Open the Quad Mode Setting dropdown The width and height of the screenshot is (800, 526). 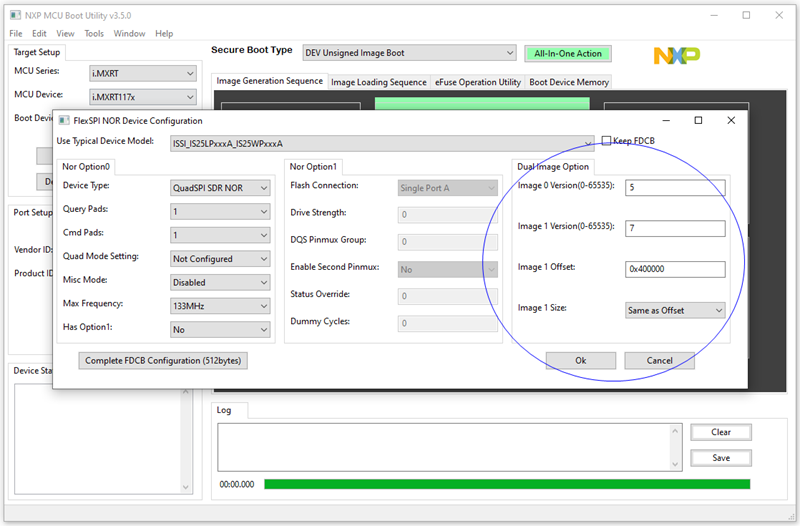coord(220,259)
